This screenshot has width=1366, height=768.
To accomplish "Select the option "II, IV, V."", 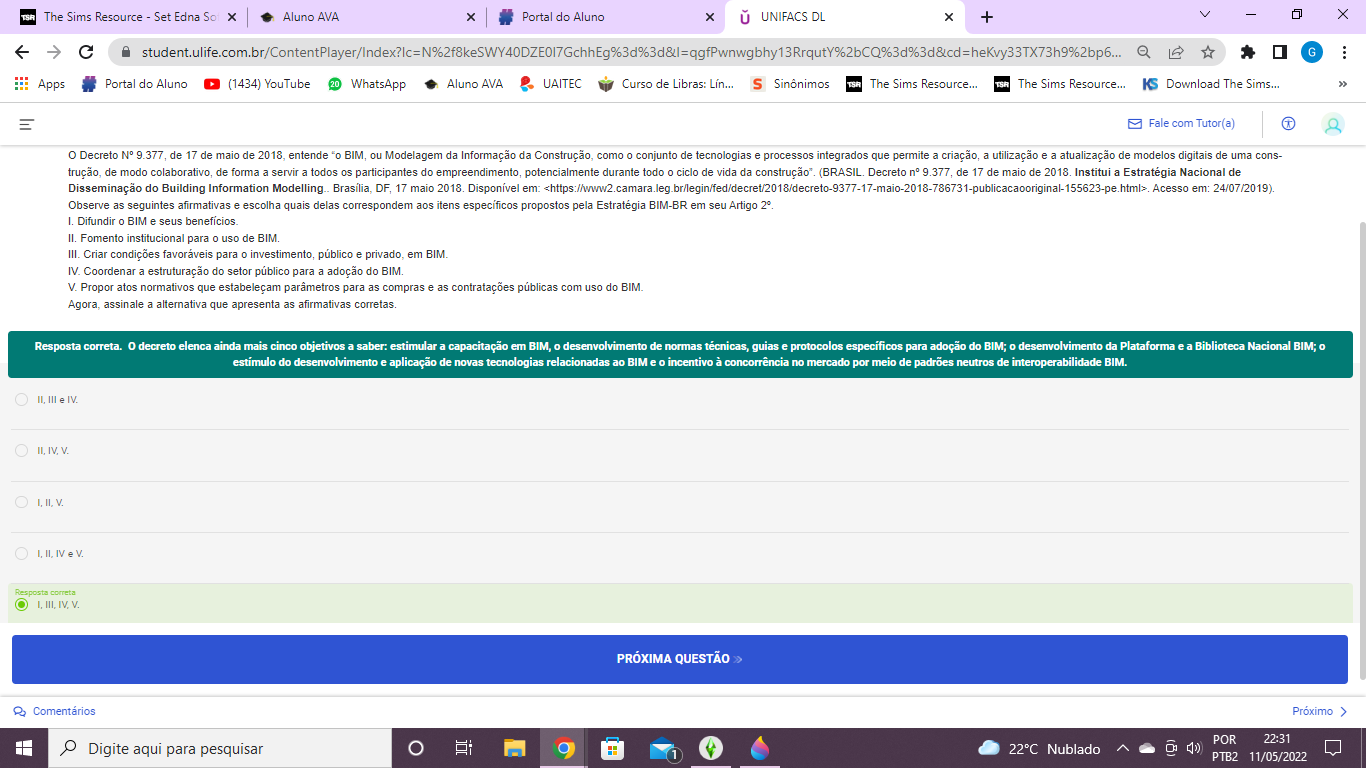I will [x=22, y=451].
